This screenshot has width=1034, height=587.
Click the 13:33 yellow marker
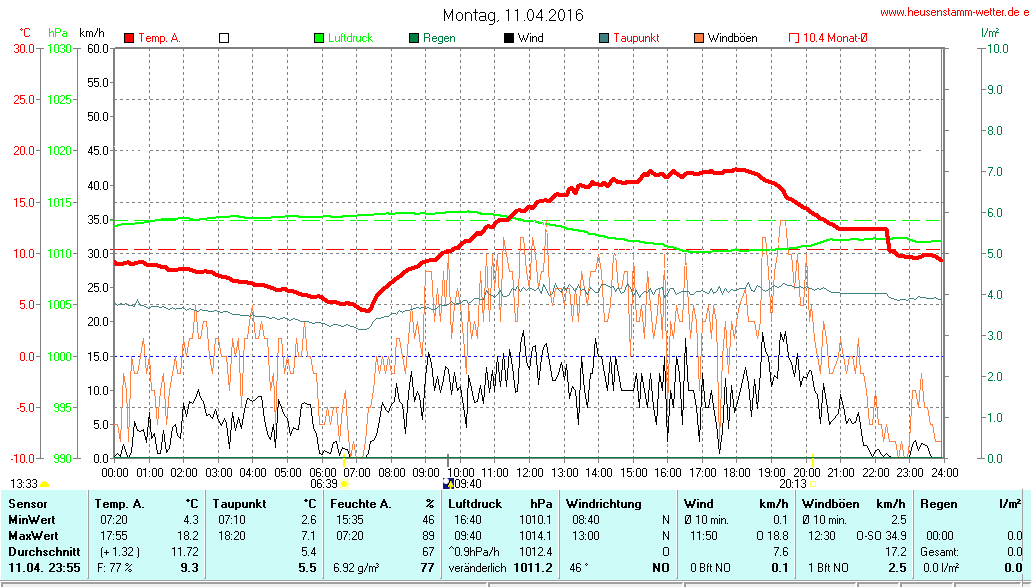coord(44,484)
